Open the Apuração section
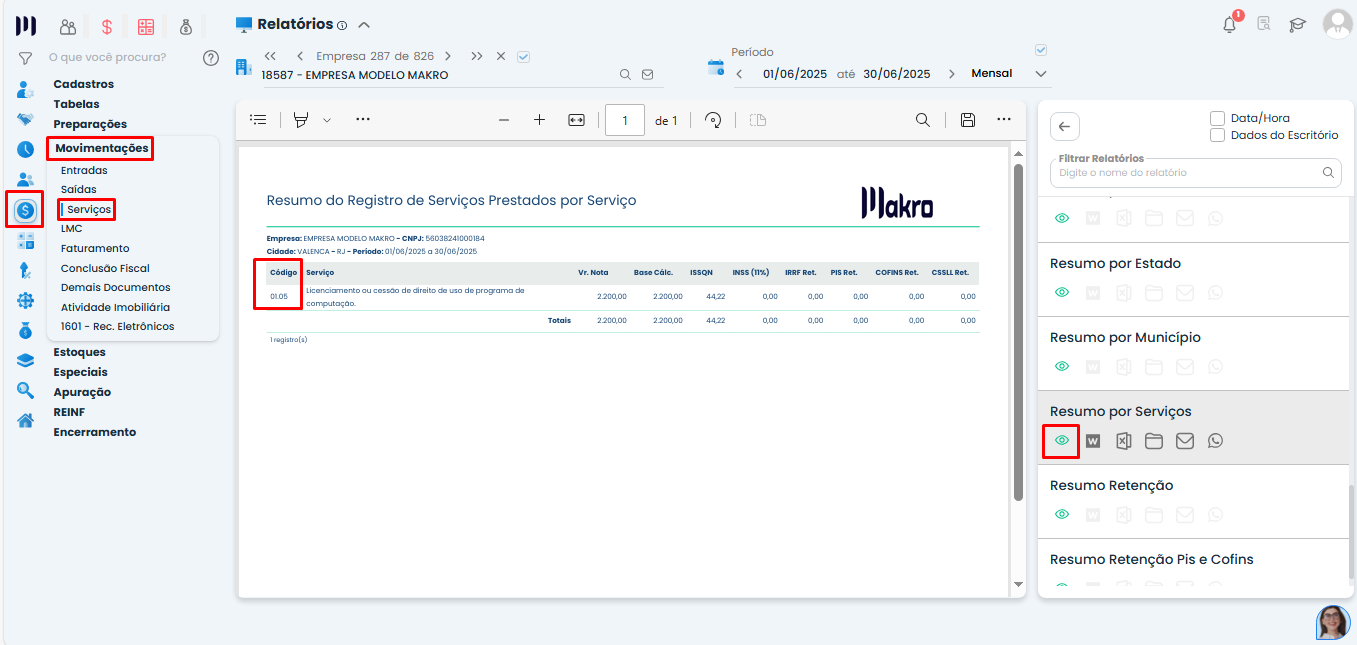Screen dimensions: 1357x645 pyautogui.click(x=82, y=392)
